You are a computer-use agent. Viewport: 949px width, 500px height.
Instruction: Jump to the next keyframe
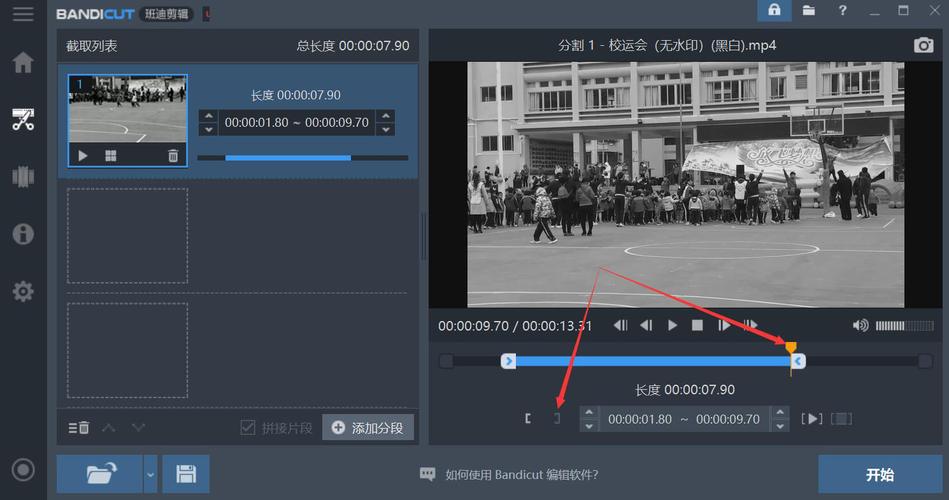750,326
